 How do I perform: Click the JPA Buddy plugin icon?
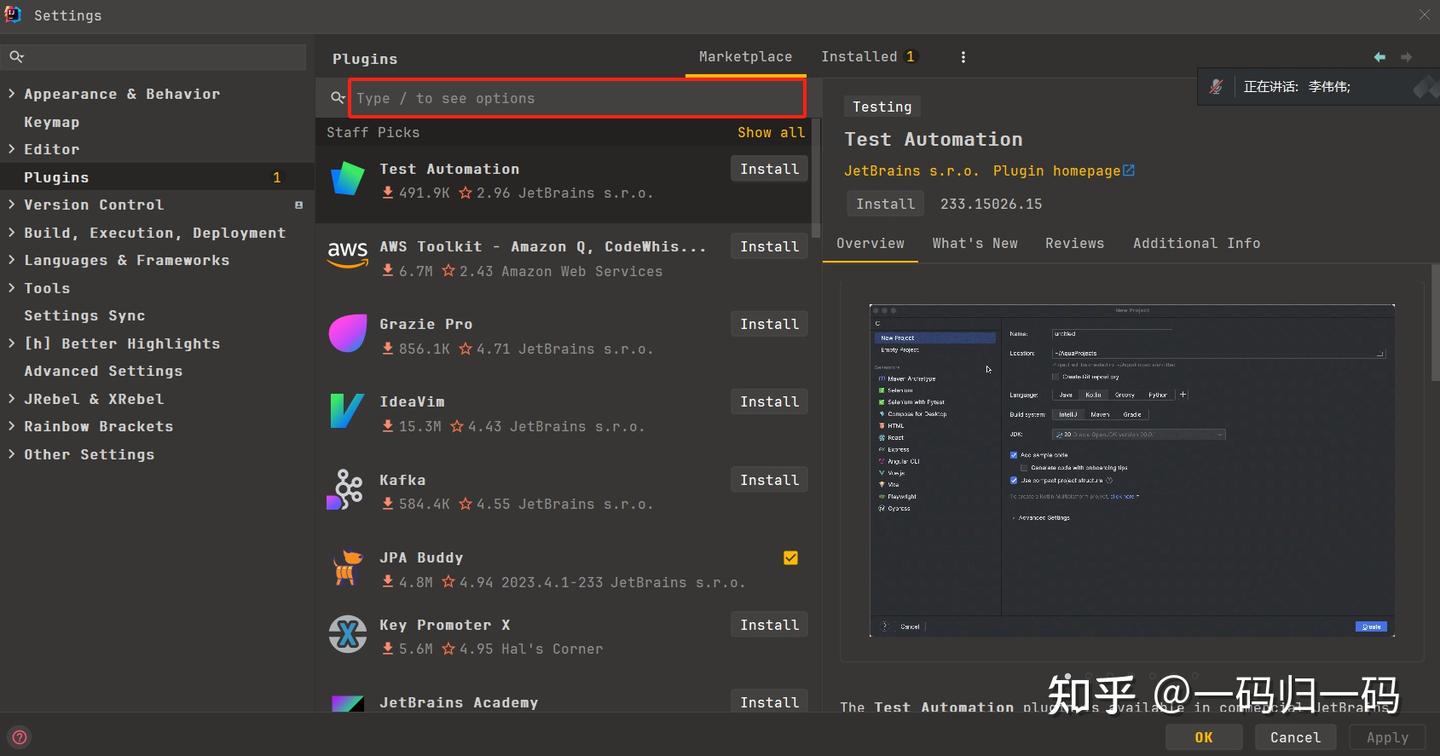(347, 567)
